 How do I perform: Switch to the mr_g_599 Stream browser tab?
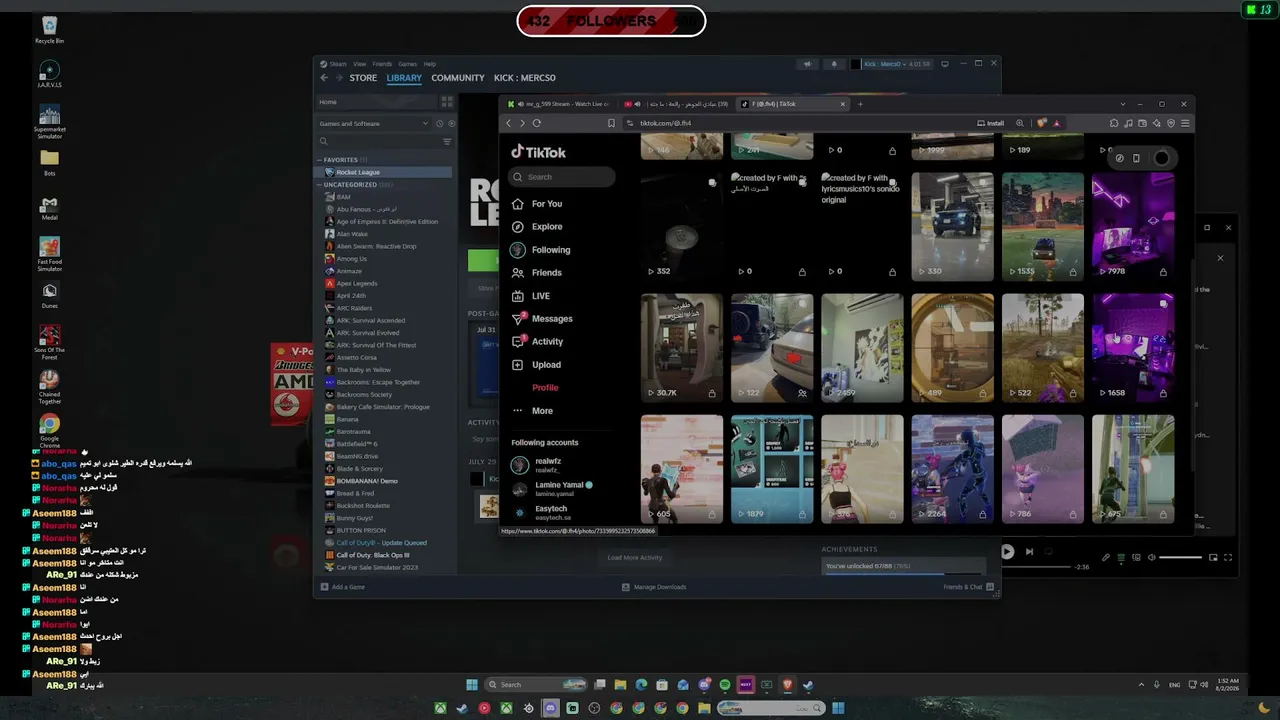point(558,104)
